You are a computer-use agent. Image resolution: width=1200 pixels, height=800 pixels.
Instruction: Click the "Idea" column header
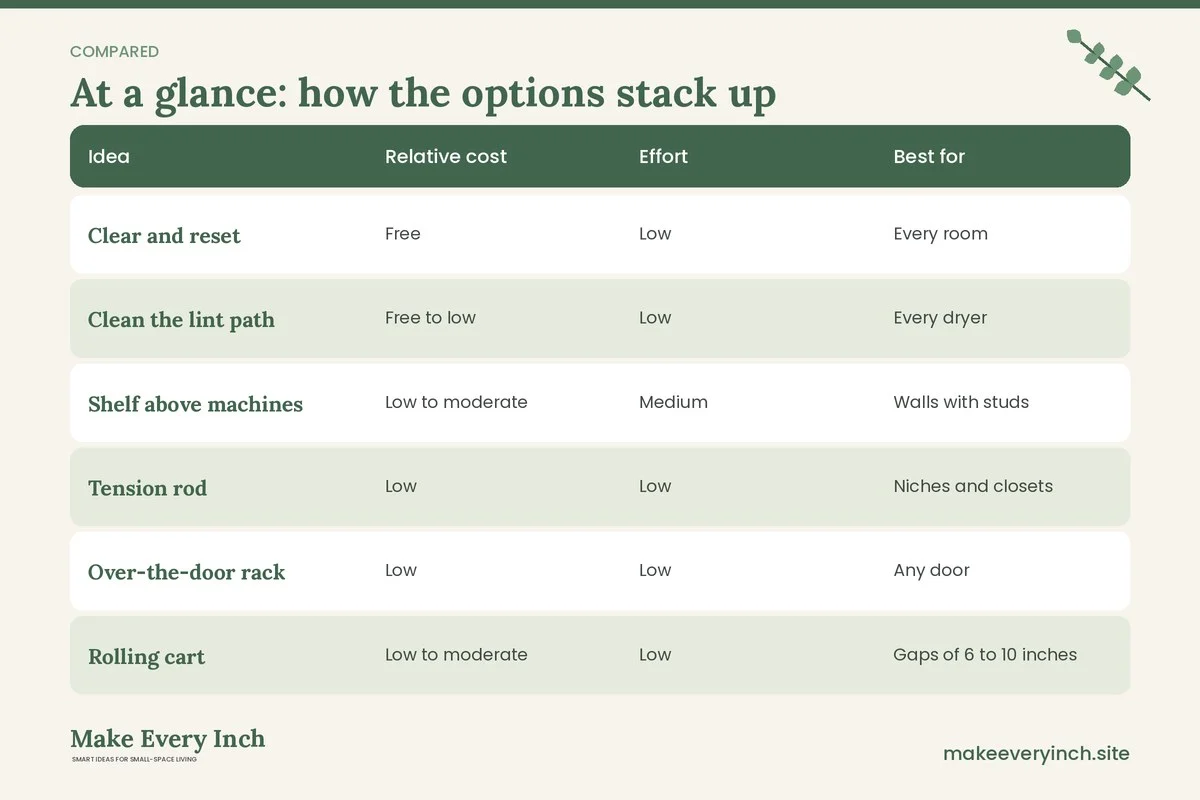109,156
